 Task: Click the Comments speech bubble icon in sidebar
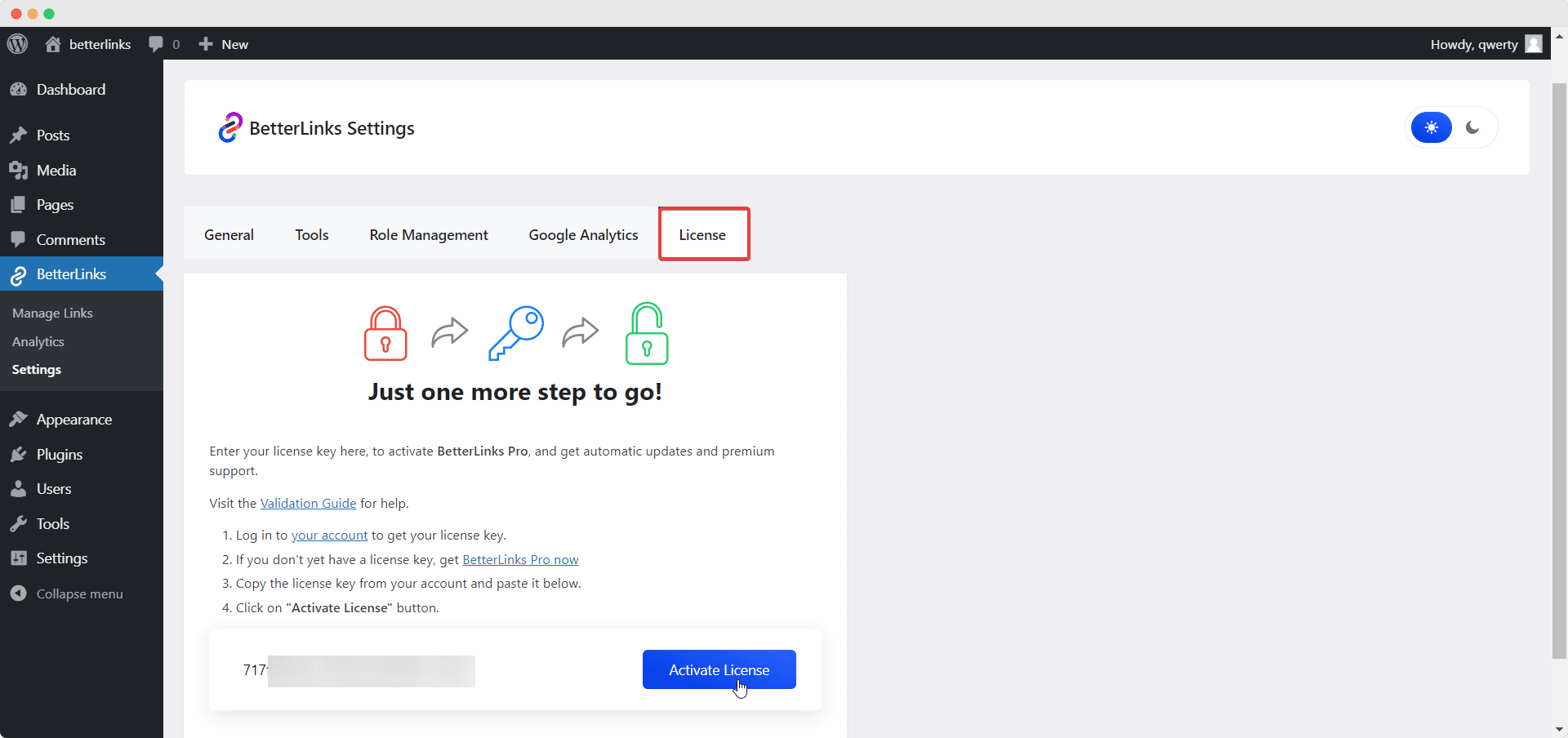coord(19,240)
